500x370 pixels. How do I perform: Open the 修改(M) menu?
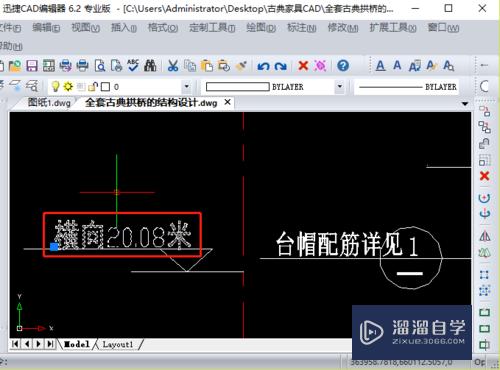pyautogui.click(x=343, y=28)
